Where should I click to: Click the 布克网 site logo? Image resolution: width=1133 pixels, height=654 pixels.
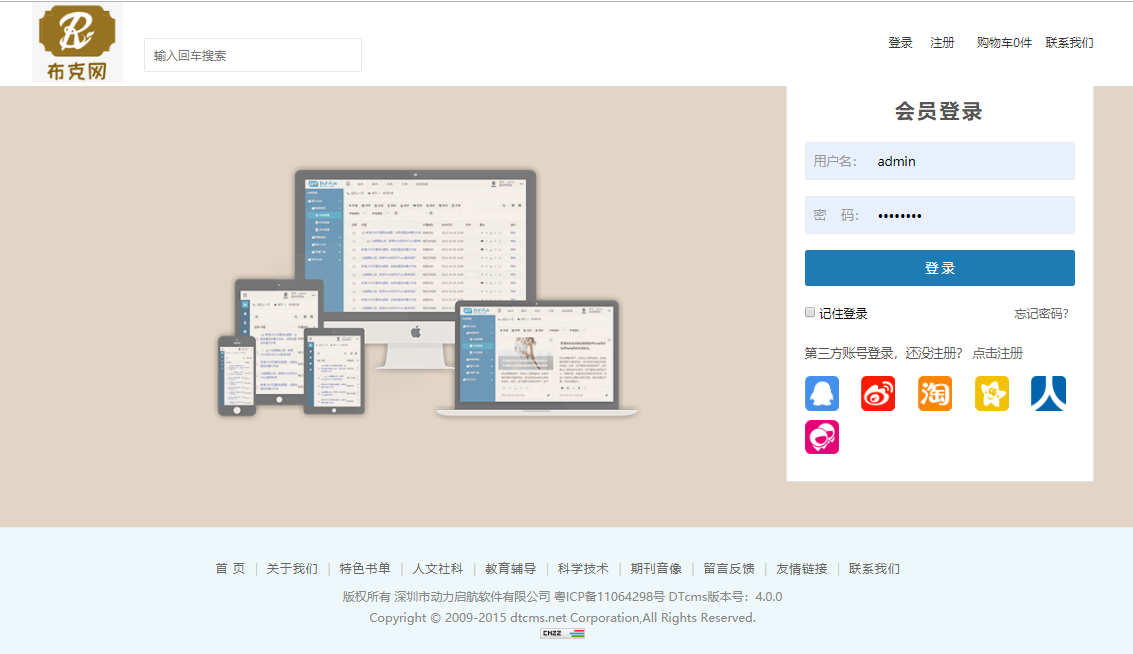pos(77,43)
